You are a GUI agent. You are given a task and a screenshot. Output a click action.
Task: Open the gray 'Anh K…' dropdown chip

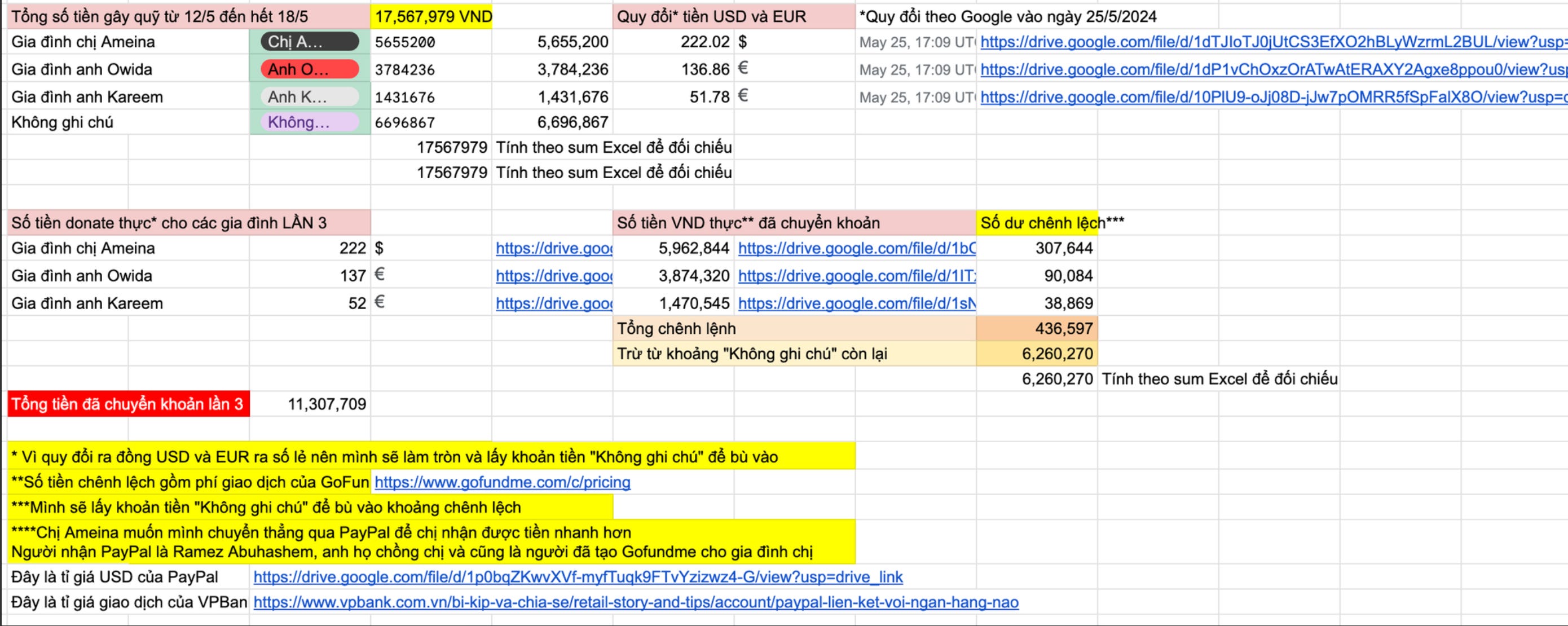point(309,97)
